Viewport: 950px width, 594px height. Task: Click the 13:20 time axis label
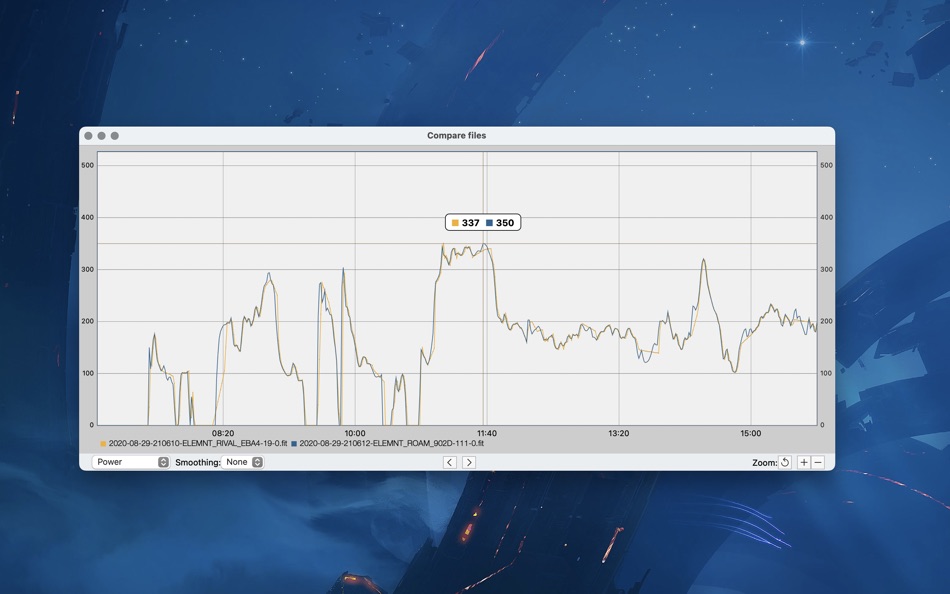pyautogui.click(x=619, y=433)
